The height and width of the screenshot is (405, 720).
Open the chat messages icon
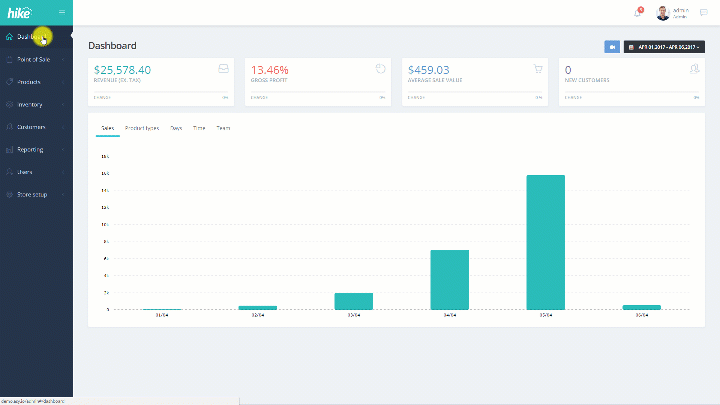coord(703,12)
